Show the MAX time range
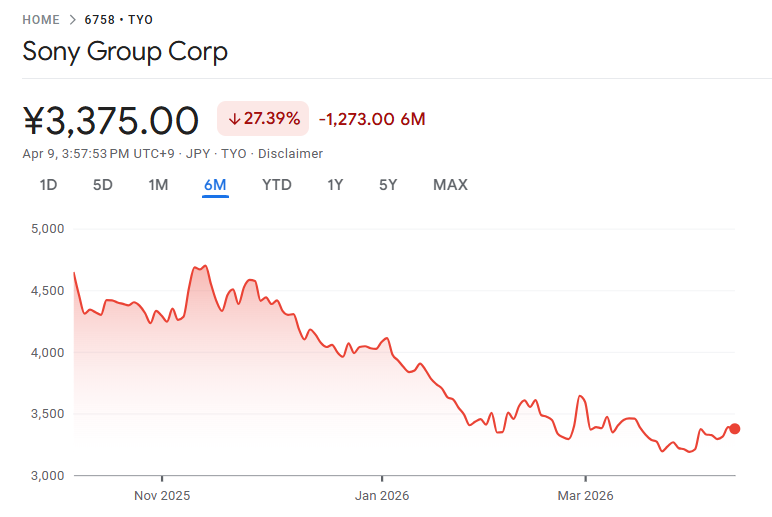This screenshot has height=517, width=772. click(450, 185)
